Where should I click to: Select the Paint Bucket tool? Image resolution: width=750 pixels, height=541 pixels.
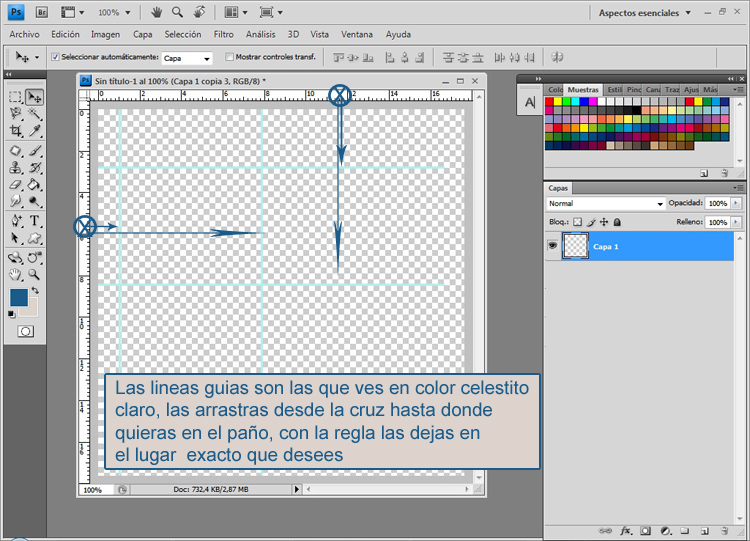[x=34, y=184]
